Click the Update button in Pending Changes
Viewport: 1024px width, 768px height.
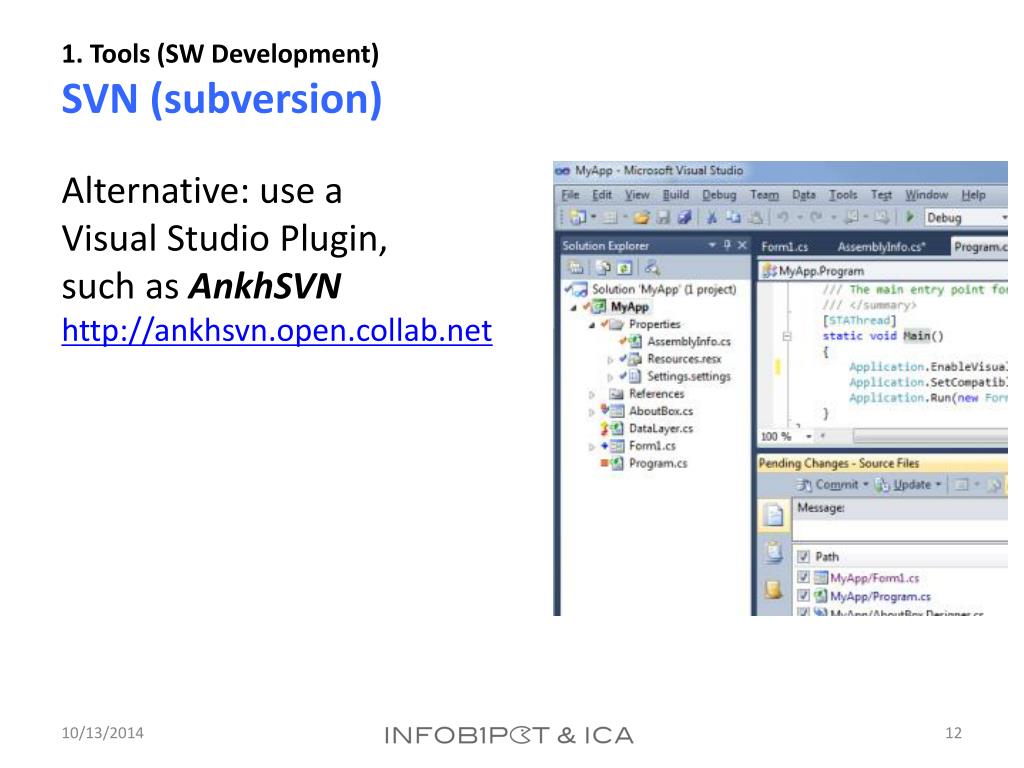click(903, 485)
